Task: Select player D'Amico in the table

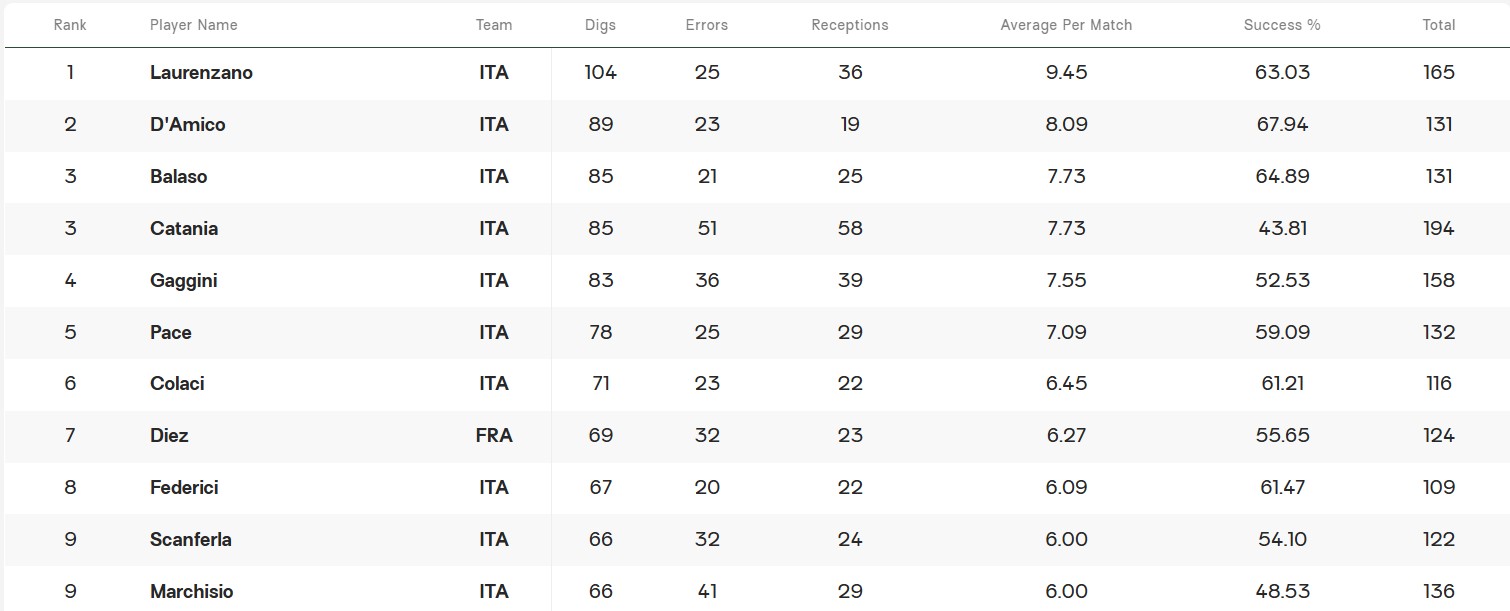Action: click(x=188, y=125)
